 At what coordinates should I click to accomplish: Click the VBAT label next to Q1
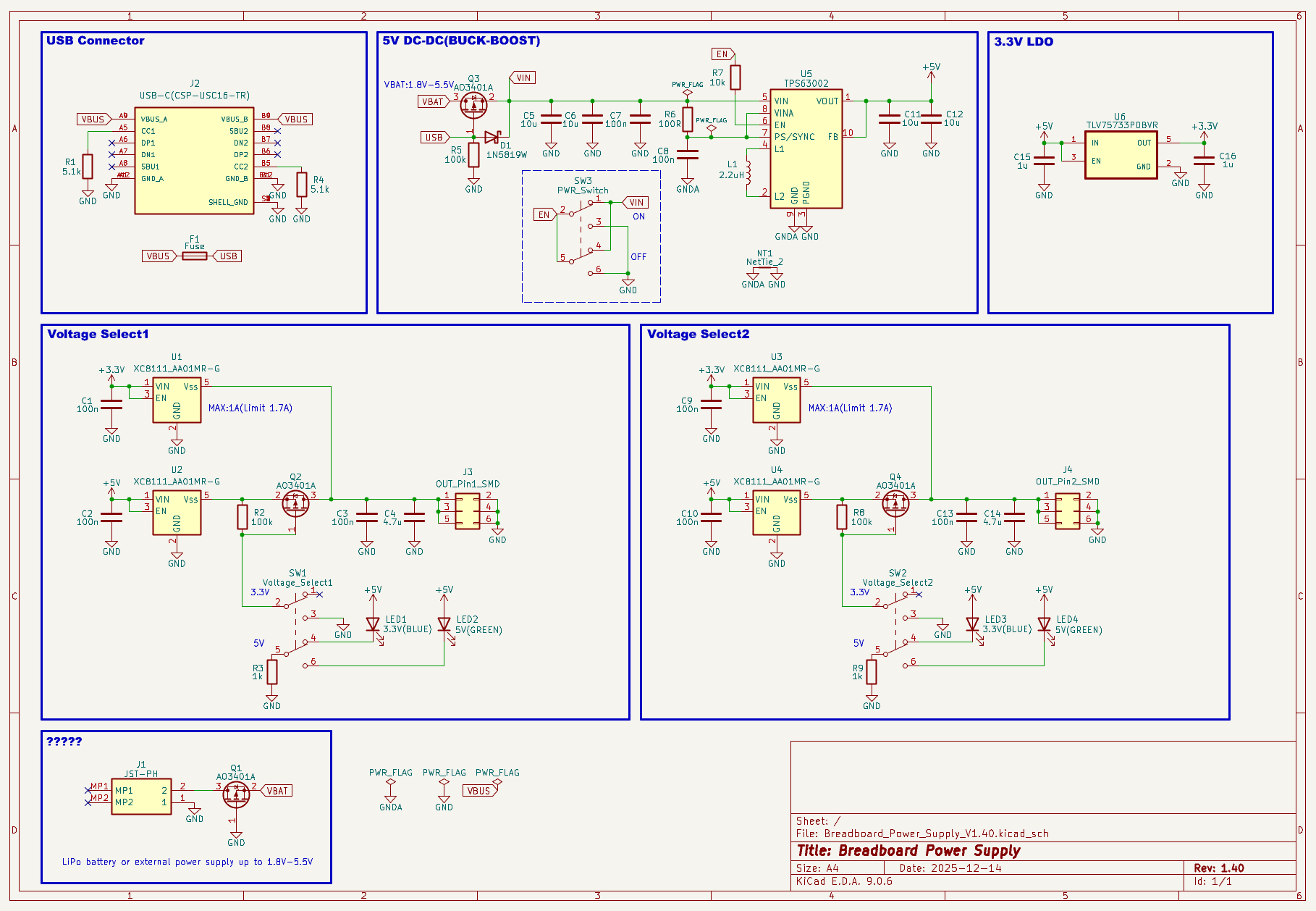(277, 791)
